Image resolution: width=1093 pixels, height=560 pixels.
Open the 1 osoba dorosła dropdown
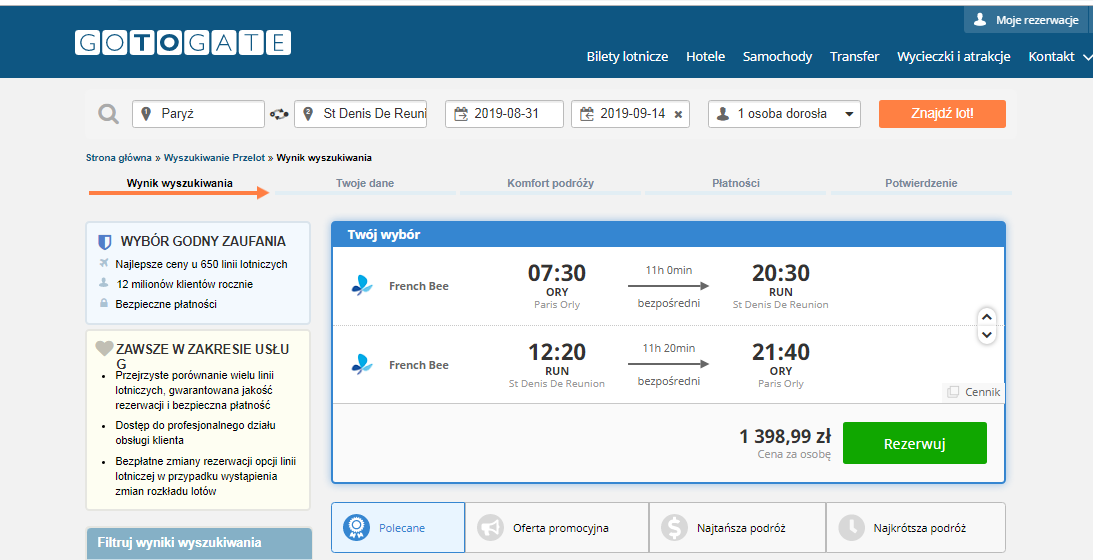click(x=784, y=114)
